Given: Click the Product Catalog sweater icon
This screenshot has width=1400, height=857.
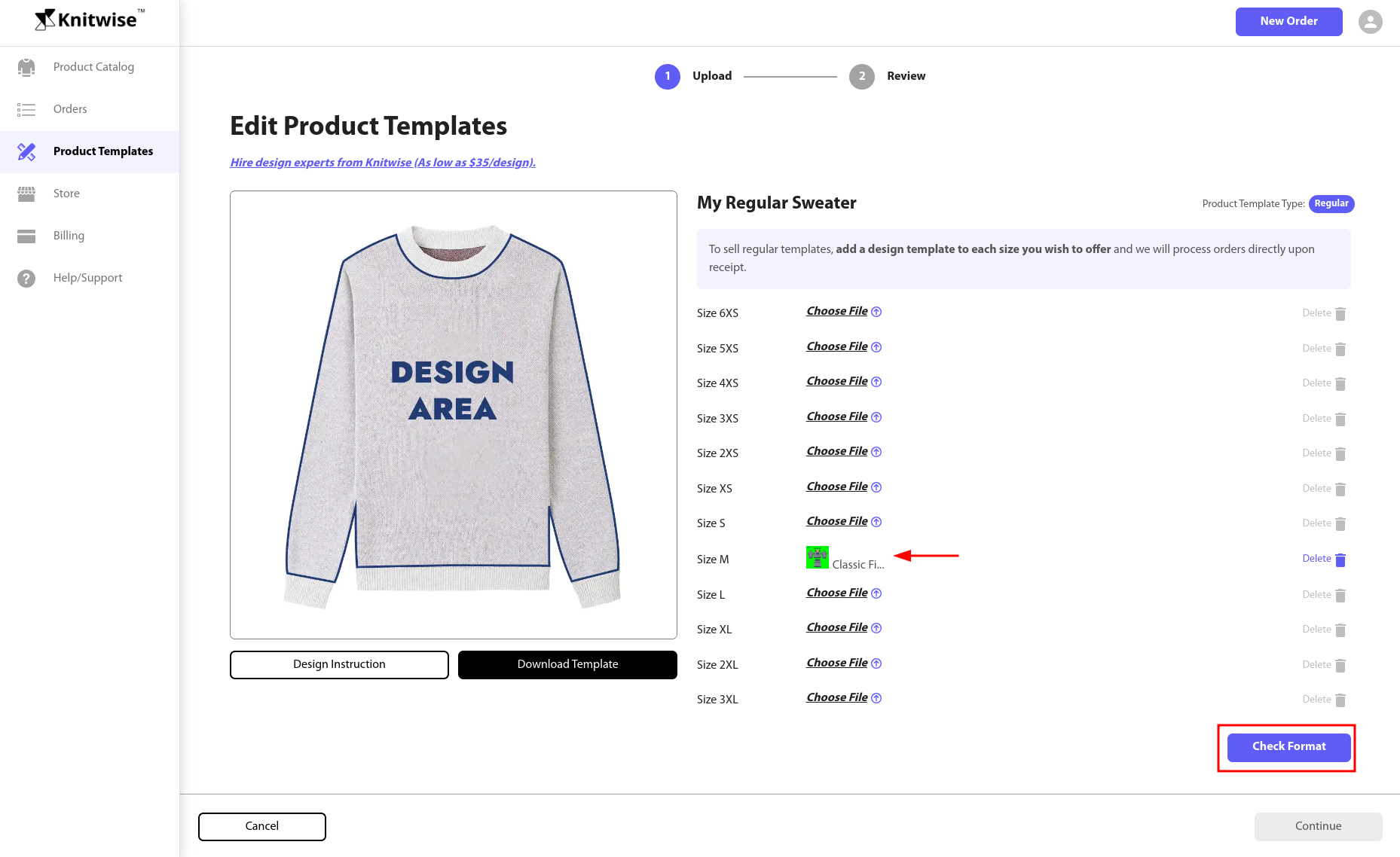Looking at the screenshot, I should tap(26, 67).
